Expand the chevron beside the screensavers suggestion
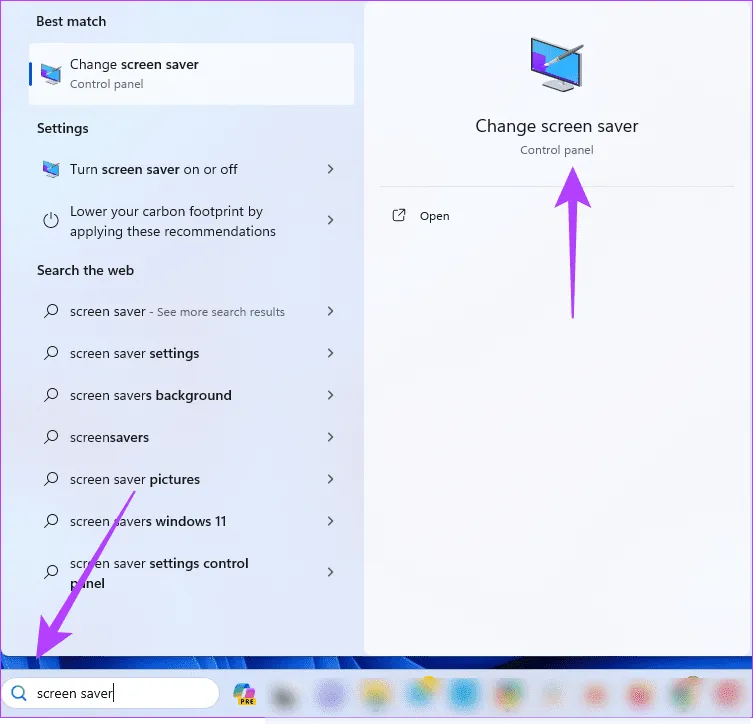Image resolution: width=753 pixels, height=724 pixels. (330, 437)
